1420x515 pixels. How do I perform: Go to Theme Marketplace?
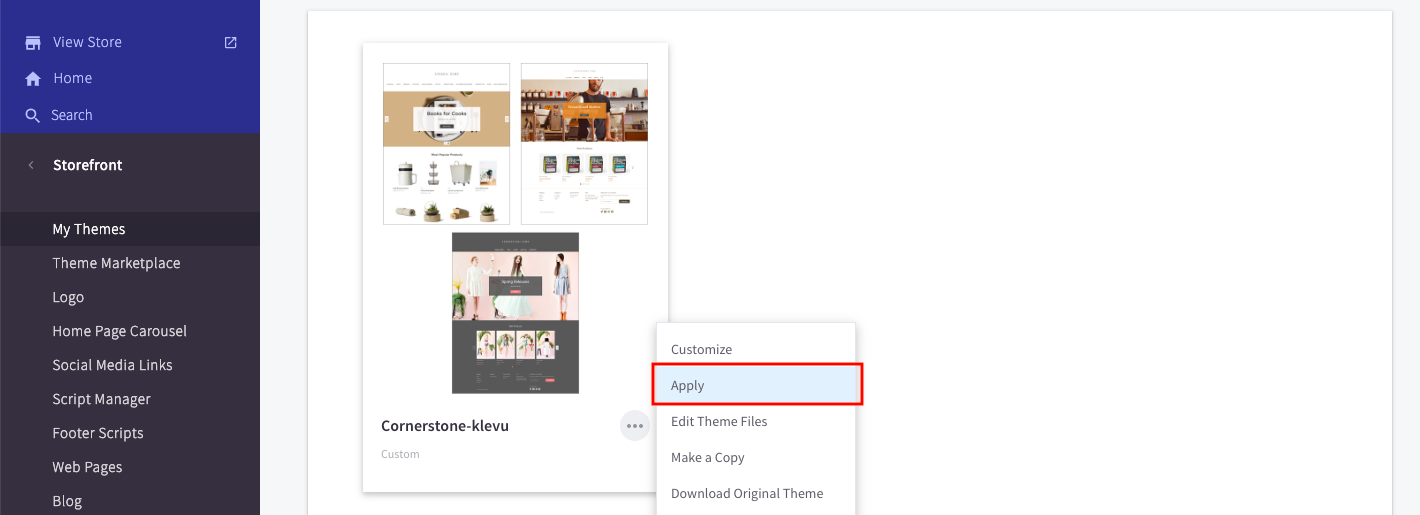click(116, 263)
